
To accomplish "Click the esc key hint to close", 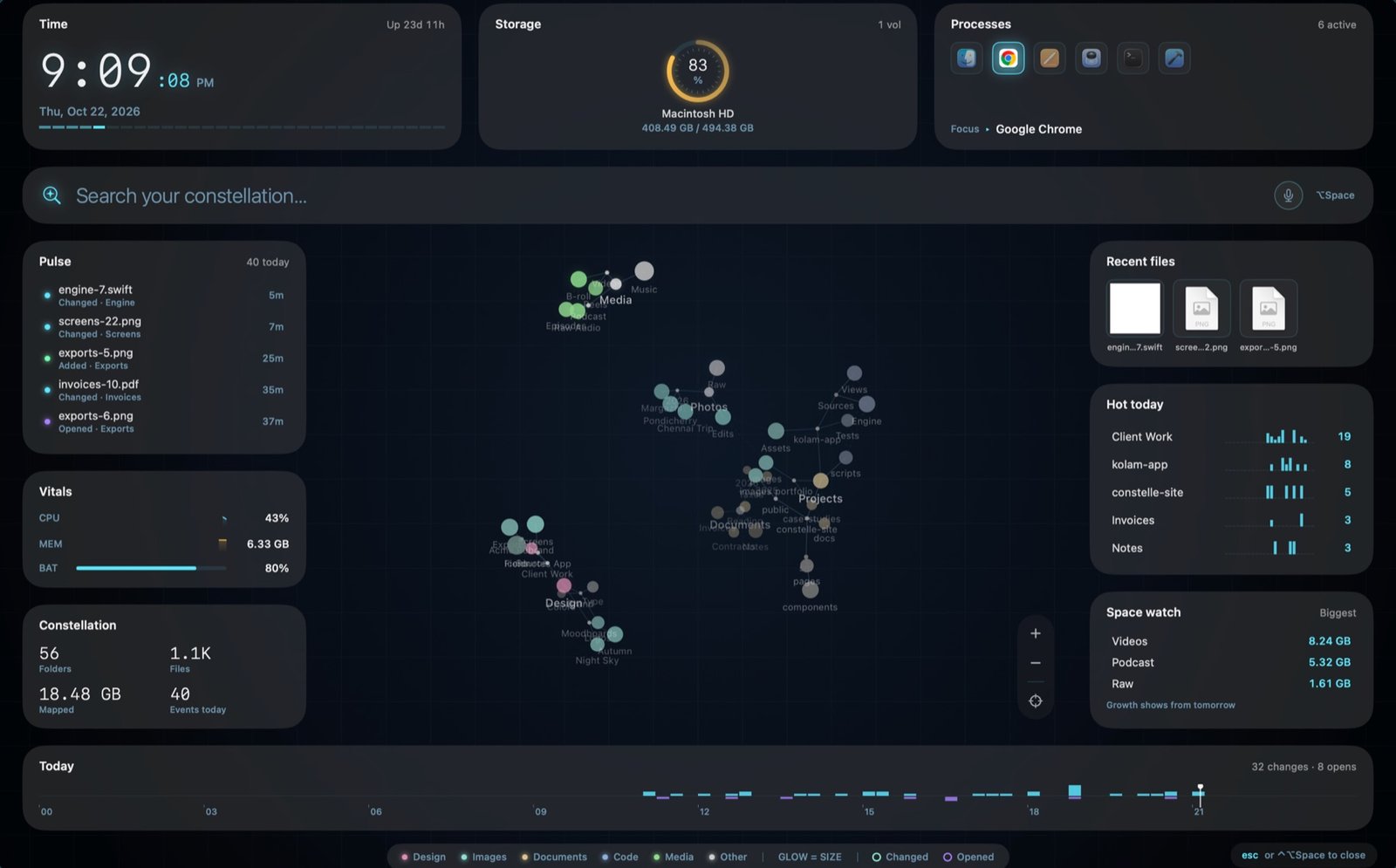I will click(x=1249, y=855).
